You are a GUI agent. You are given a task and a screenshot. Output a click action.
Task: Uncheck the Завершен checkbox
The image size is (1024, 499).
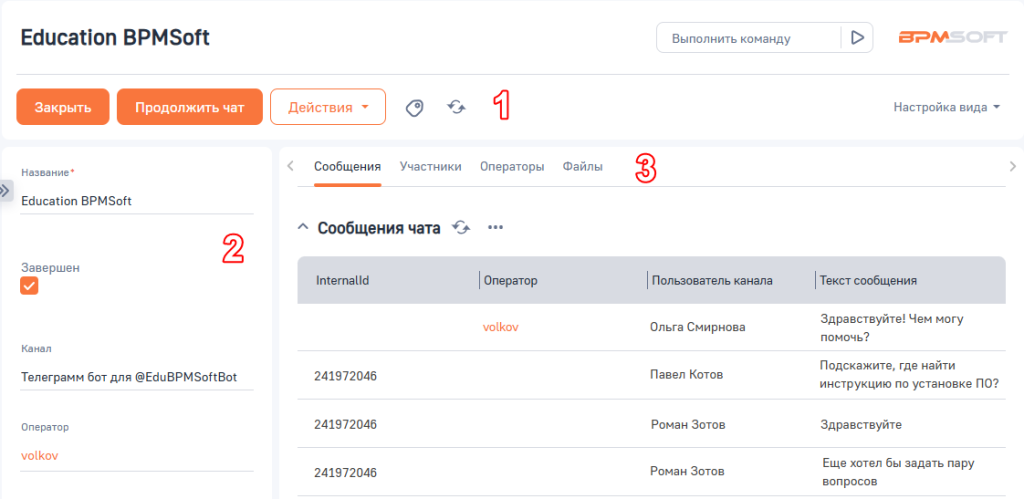click(29, 286)
